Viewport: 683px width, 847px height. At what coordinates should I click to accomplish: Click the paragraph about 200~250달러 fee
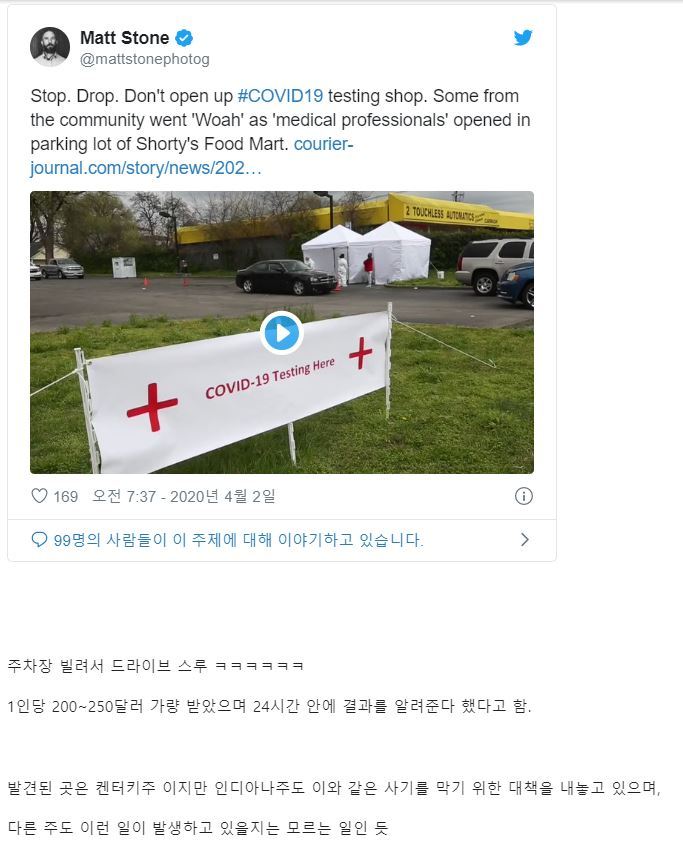tap(270, 706)
